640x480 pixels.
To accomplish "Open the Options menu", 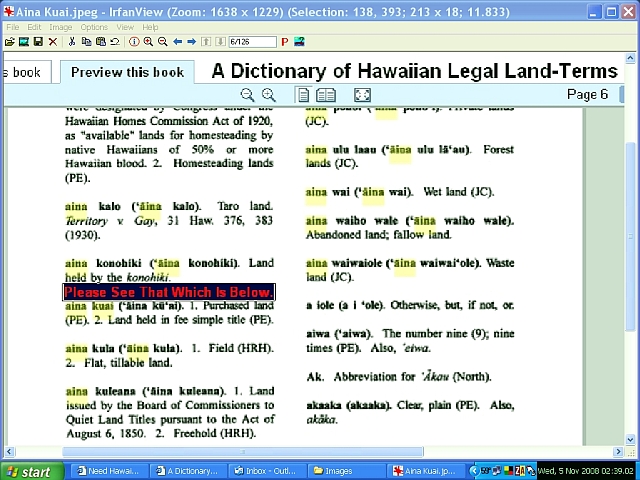I will (x=94, y=27).
